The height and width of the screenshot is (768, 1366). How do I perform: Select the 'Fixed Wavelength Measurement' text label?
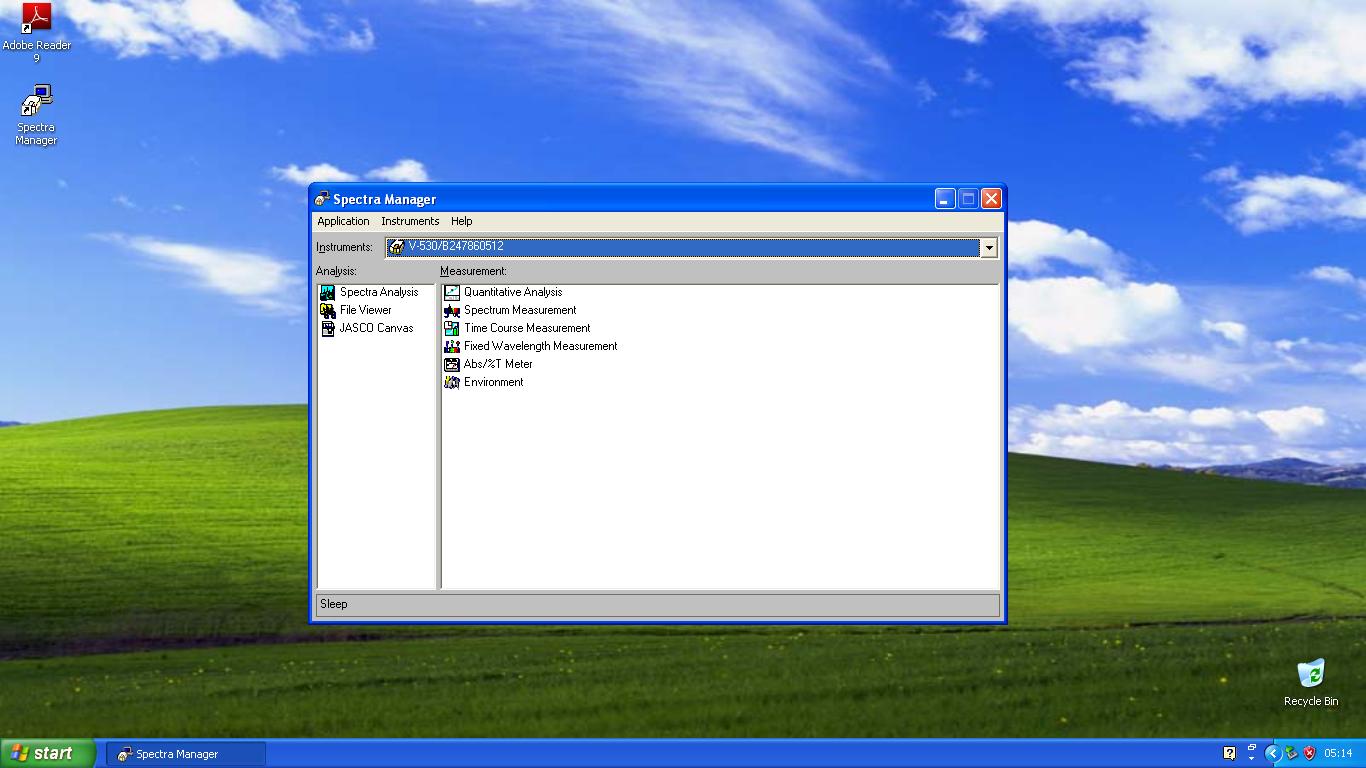pos(541,346)
